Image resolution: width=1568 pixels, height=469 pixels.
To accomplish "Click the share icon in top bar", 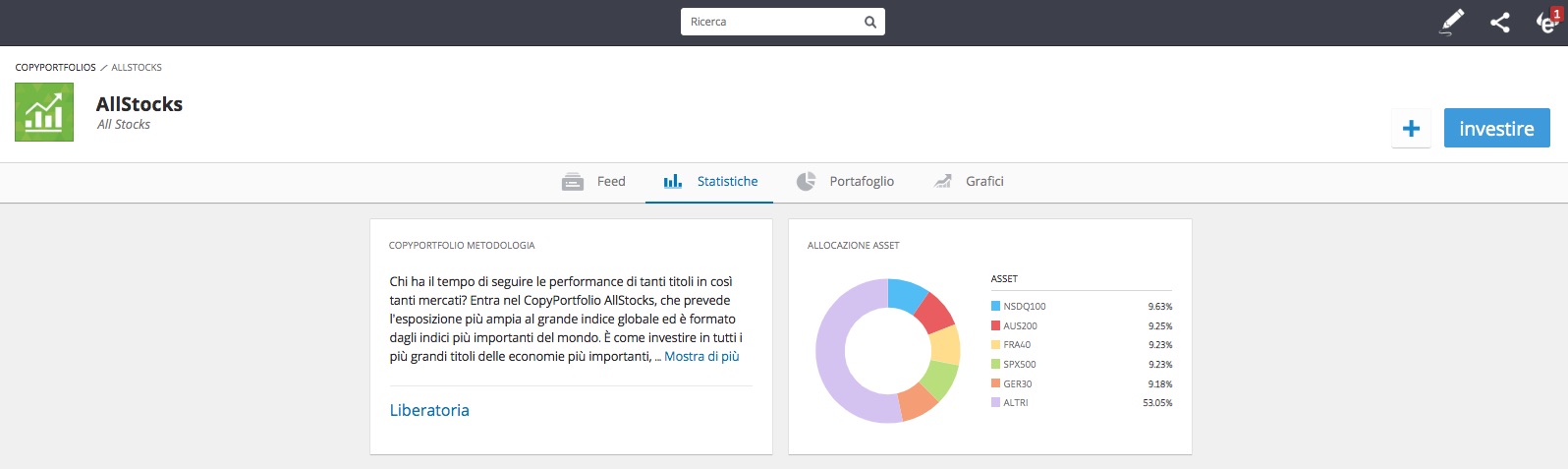I will click(1499, 22).
